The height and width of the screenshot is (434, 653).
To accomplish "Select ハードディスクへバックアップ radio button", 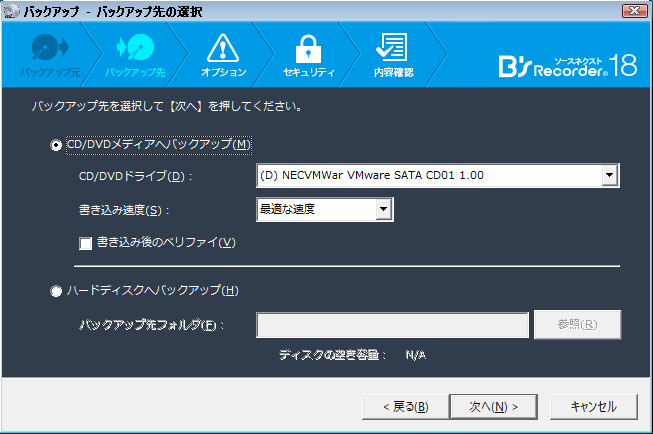I will pos(56,291).
